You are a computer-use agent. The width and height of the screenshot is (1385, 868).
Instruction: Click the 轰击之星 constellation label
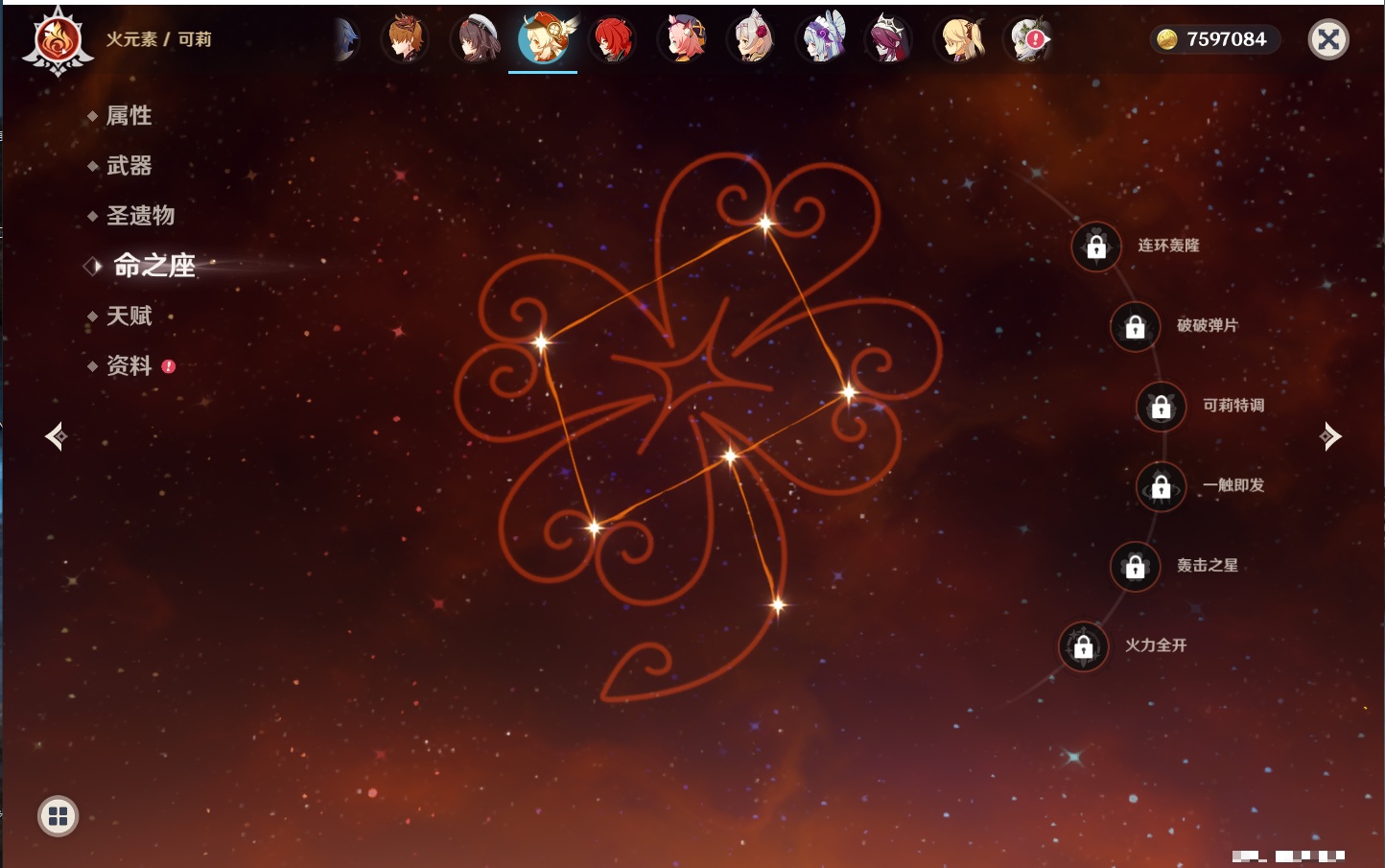[x=1208, y=566]
